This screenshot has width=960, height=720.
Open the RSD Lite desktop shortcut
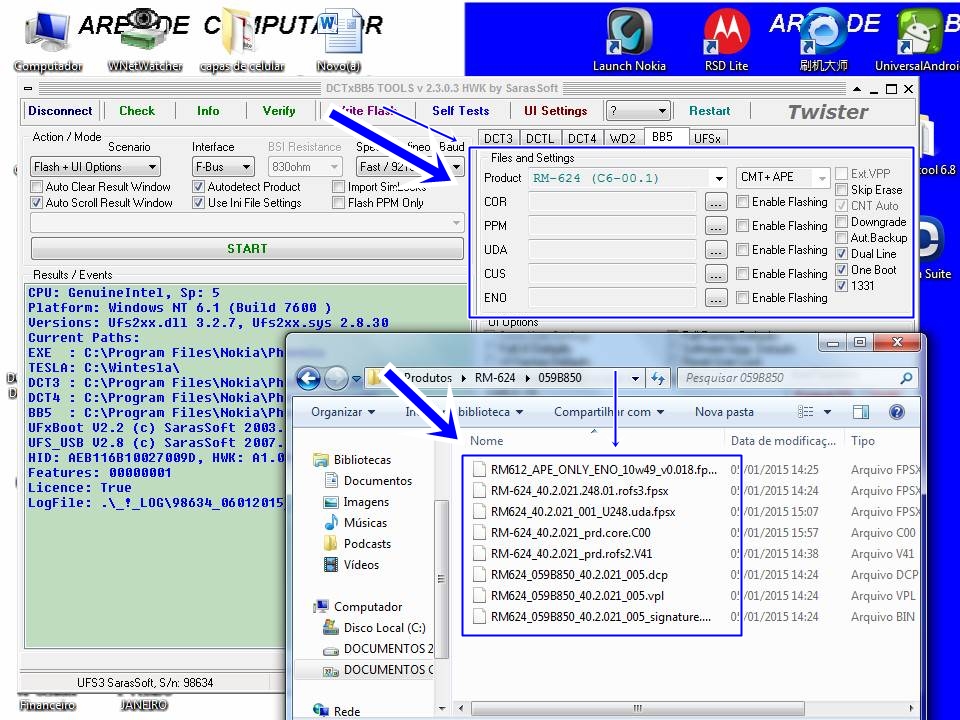tap(726, 35)
